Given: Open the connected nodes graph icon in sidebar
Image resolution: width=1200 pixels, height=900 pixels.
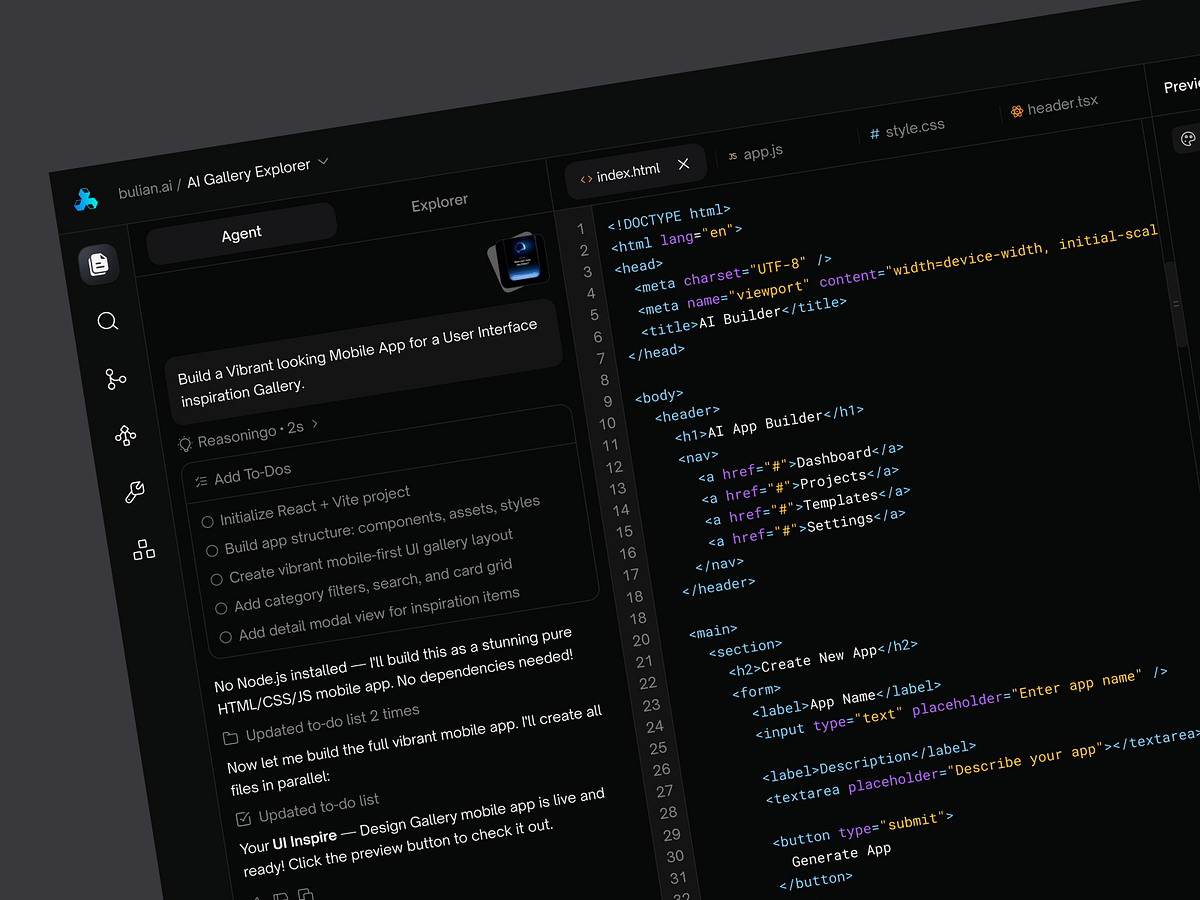Looking at the screenshot, I should 125,435.
